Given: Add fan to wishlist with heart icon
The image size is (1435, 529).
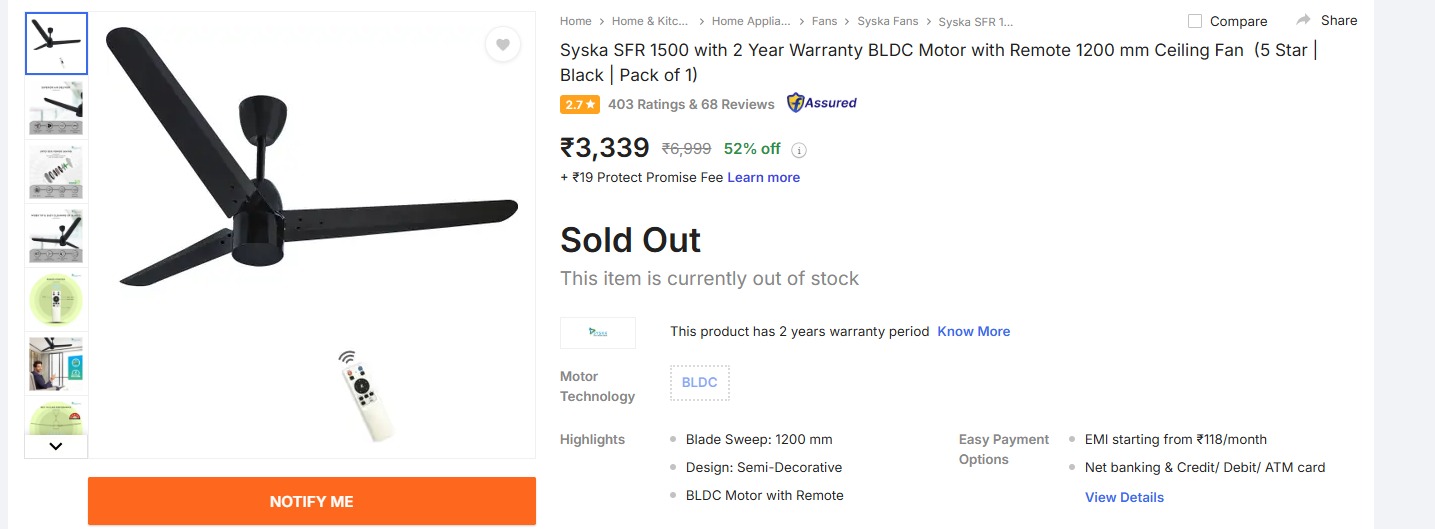Looking at the screenshot, I should point(502,44).
